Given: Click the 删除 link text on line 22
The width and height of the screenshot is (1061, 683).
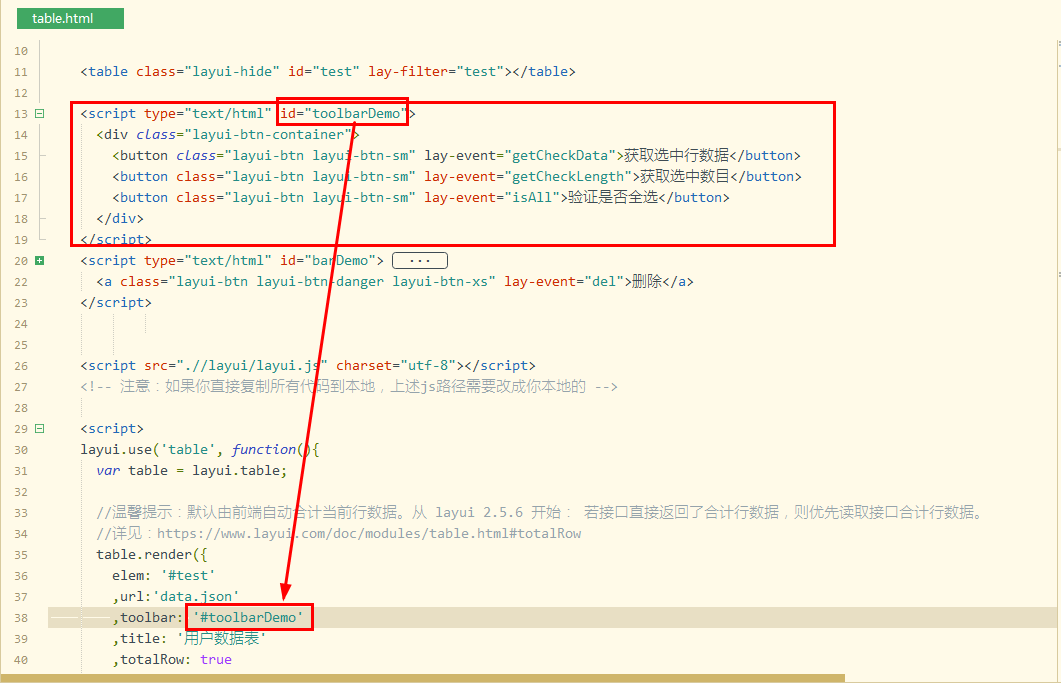Looking at the screenshot, I should tap(647, 282).
